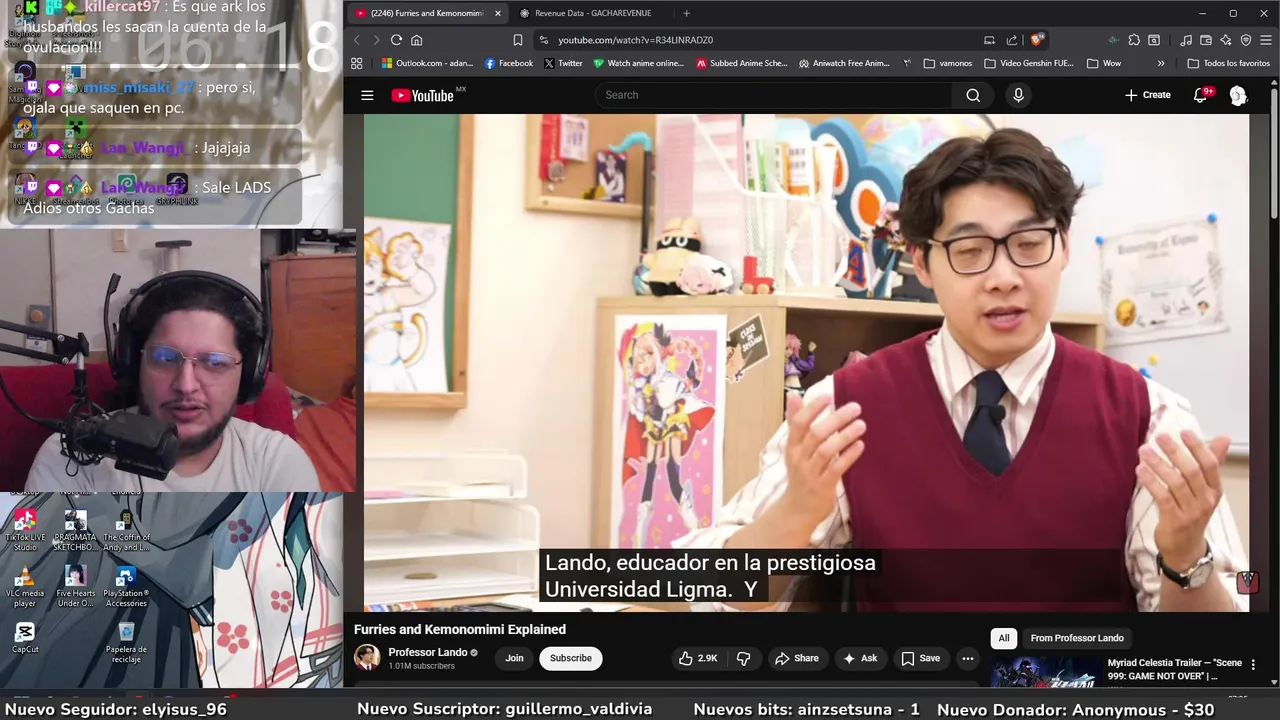1280x720 pixels.
Task: Select the From Professor Lando filter chip
Action: click(x=1077, y=638)
